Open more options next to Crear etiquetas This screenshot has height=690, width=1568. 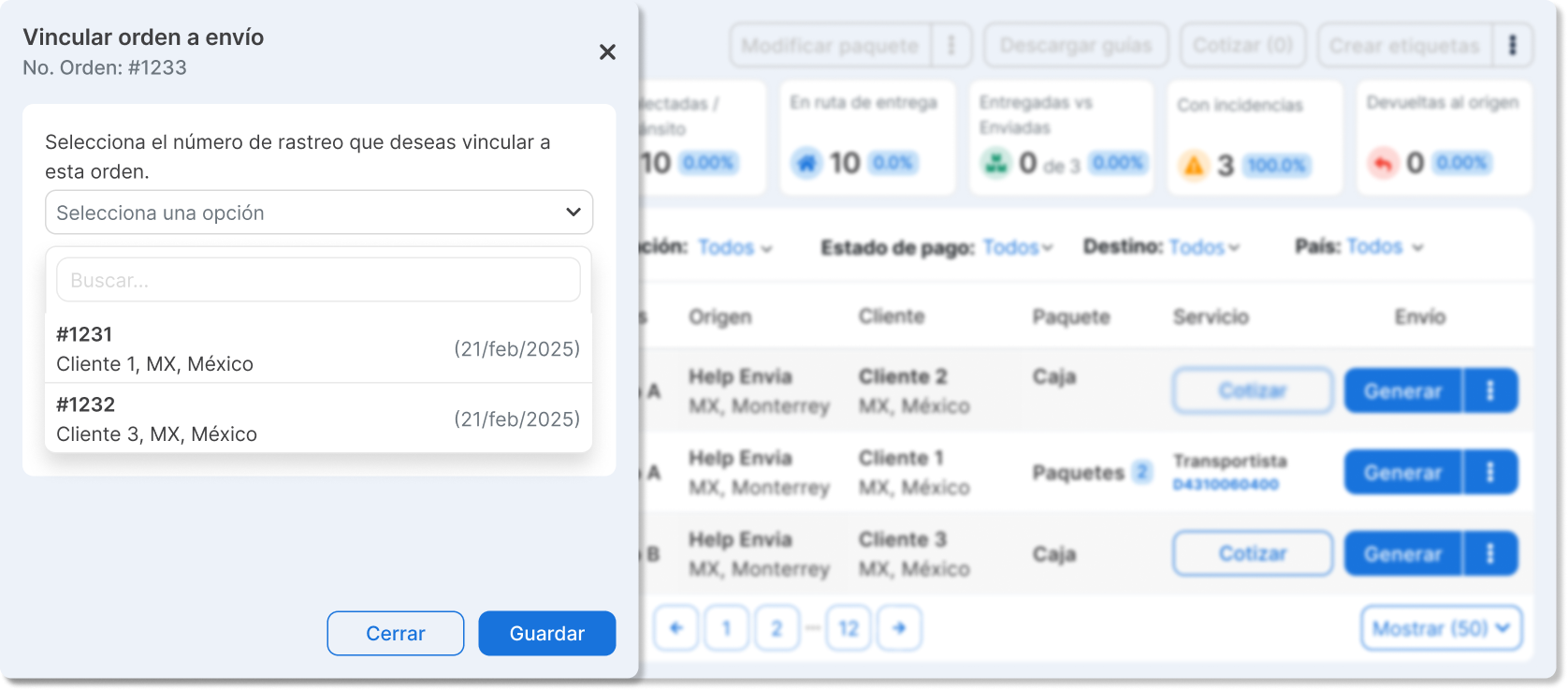point(1513,45)
